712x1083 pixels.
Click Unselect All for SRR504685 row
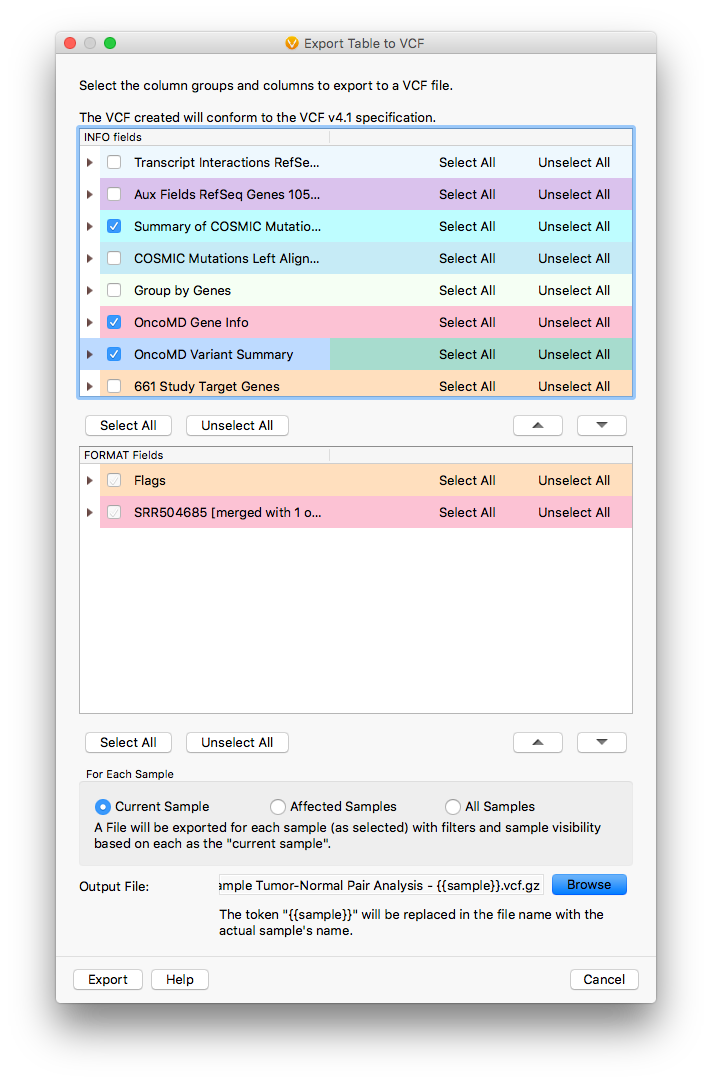[x=574, y=512]
